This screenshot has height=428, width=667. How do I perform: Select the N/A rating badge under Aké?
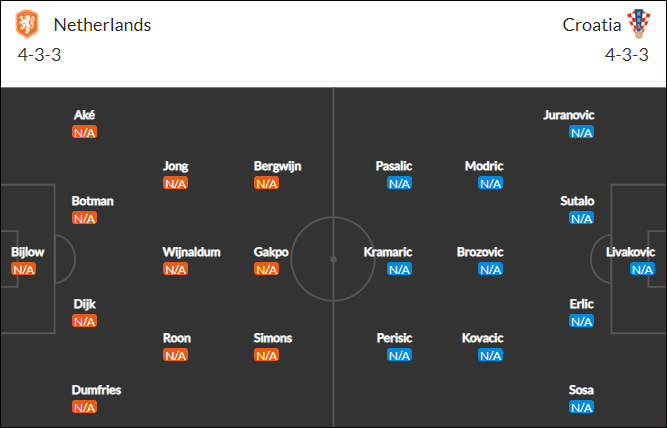pos(84,132)
